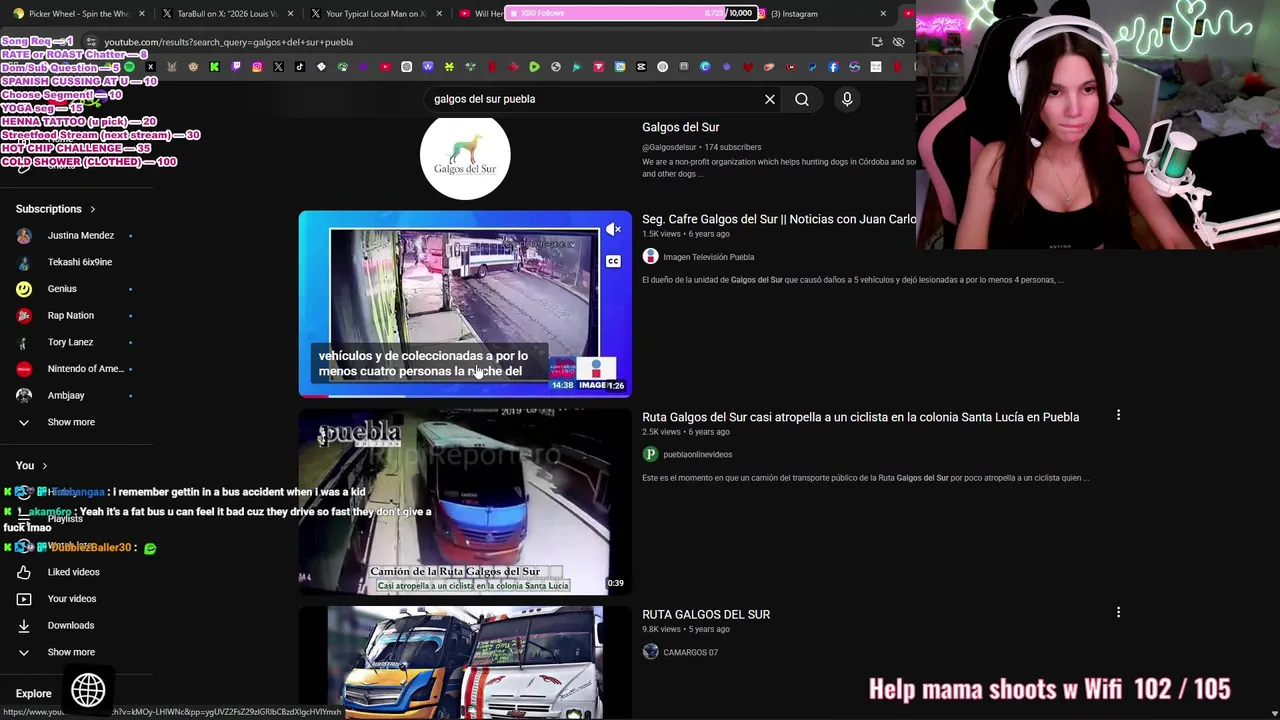1280x720 pixels.
Task: Switch to the Your Typical Local Man tab
Action: tap(375, 14)
